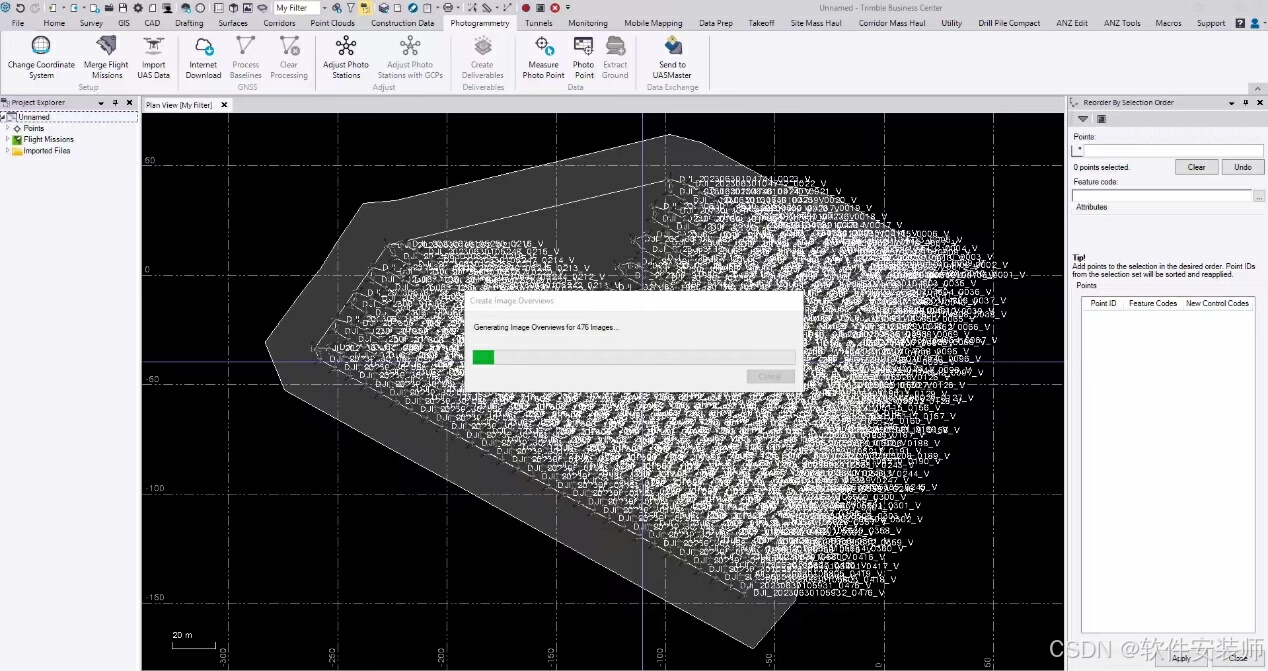
Task: Click the Apply button at panel bottom
Action: coord(1181,658)
